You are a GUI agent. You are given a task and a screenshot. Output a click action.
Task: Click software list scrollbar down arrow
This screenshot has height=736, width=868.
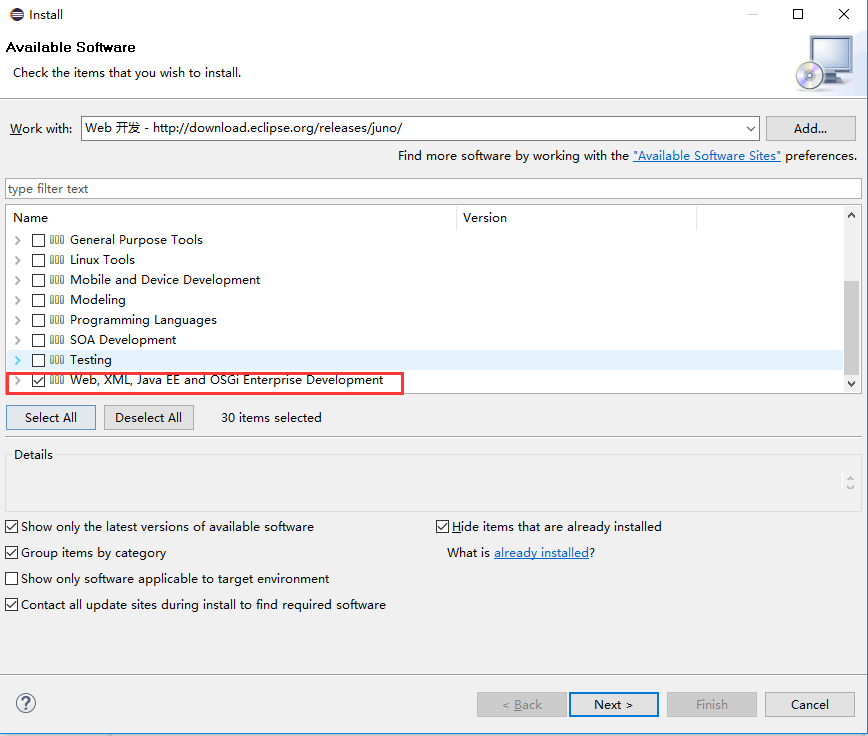tap(851, 383)
